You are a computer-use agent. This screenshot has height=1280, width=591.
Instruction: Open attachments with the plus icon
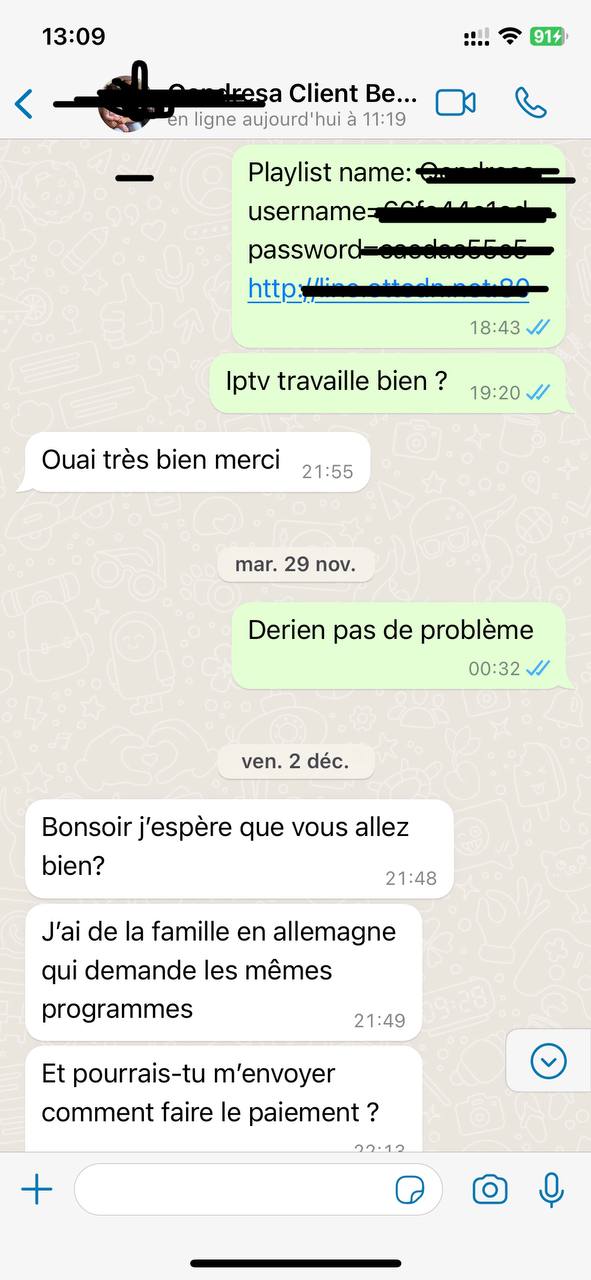[x=37, y=1189]
